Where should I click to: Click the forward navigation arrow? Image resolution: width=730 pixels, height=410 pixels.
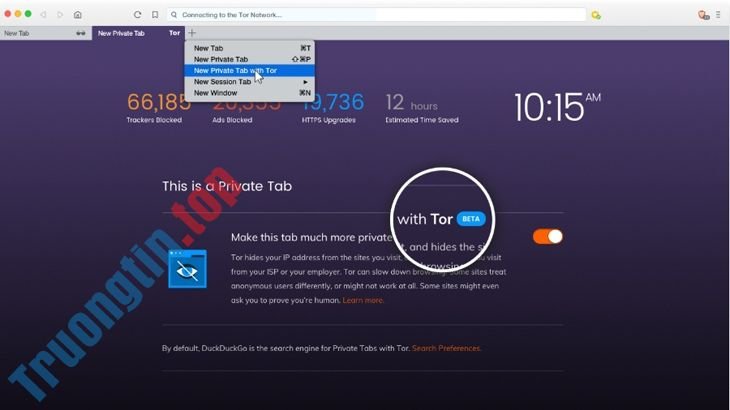click(60, 14)
